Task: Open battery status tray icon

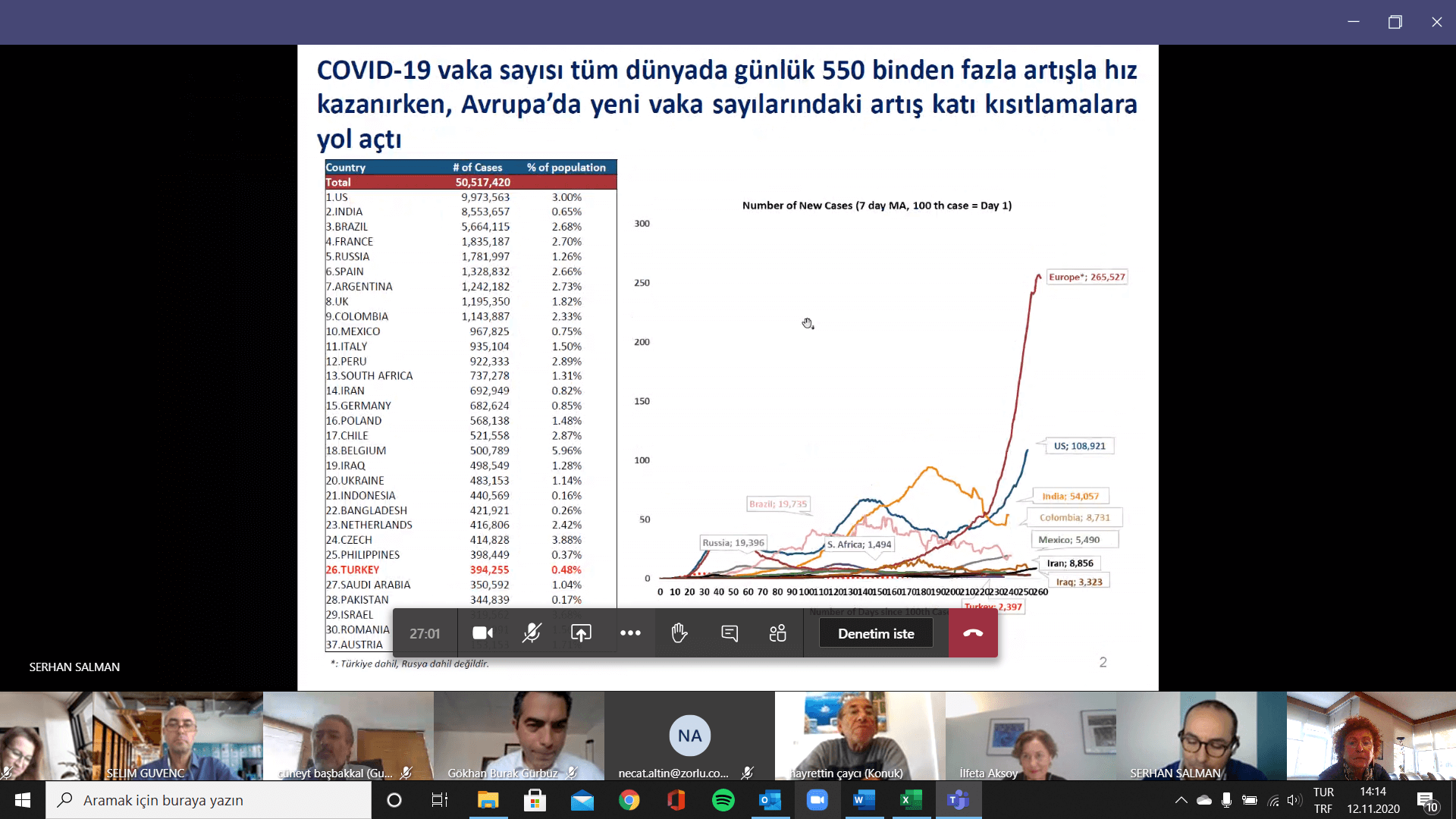Action: click(1250, 800)
